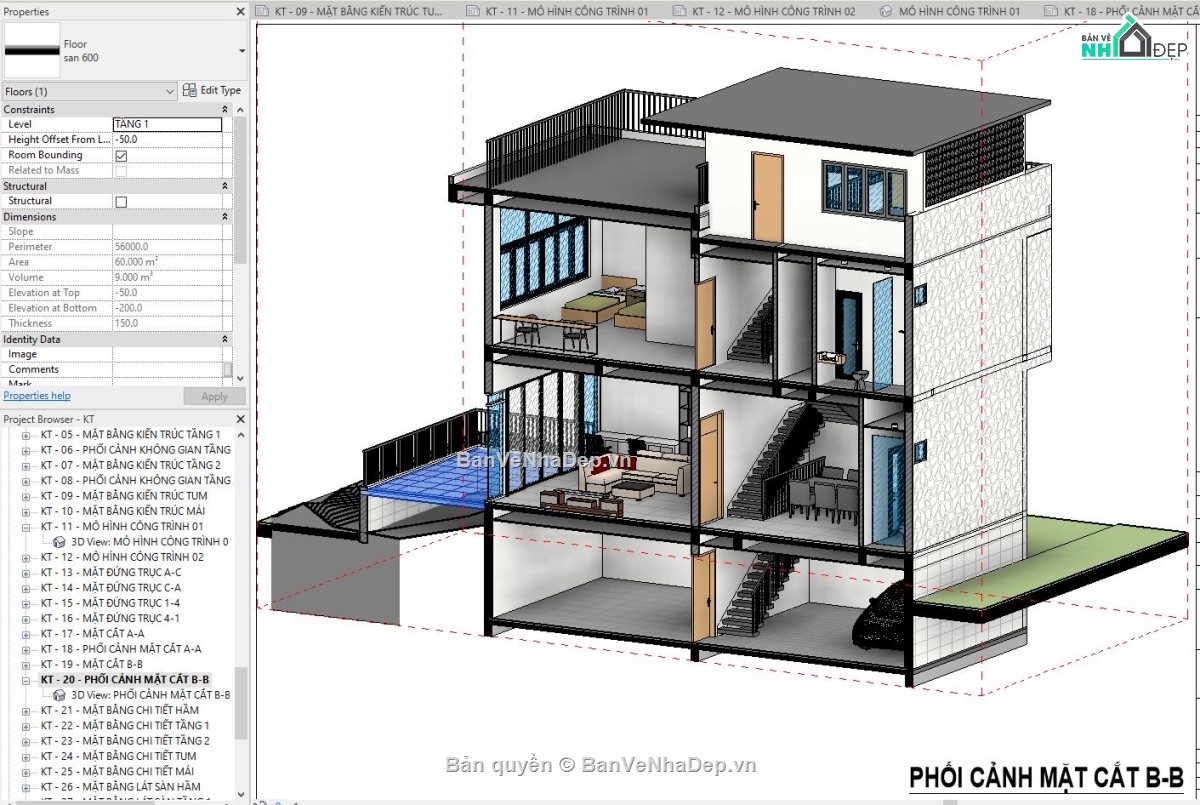Open the Properties help link
Viewport: 1200px width, 805px height.
click(37, 396)
